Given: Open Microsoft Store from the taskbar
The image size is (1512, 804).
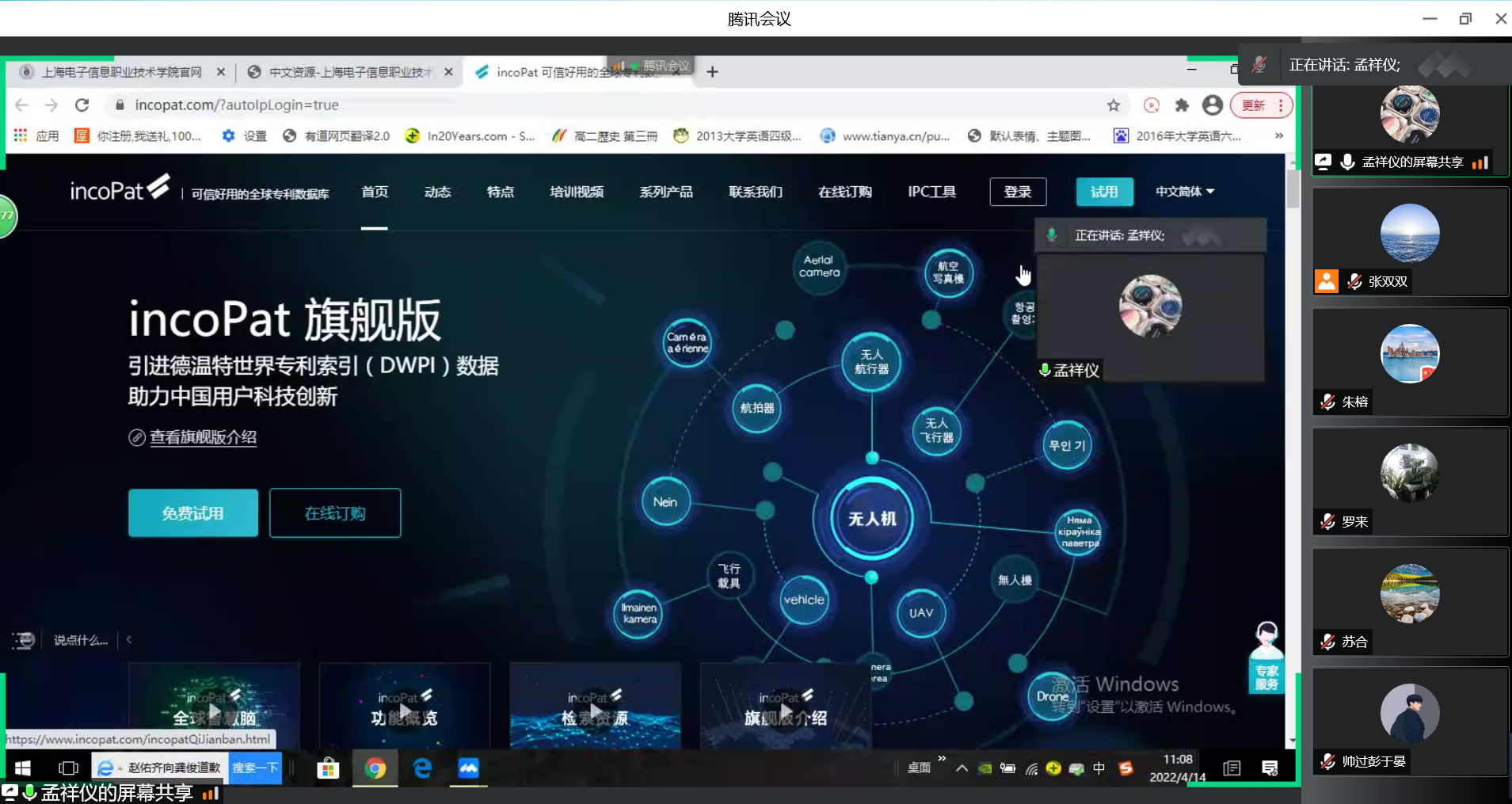Looking at the screenshot, I should click(327, 768).
